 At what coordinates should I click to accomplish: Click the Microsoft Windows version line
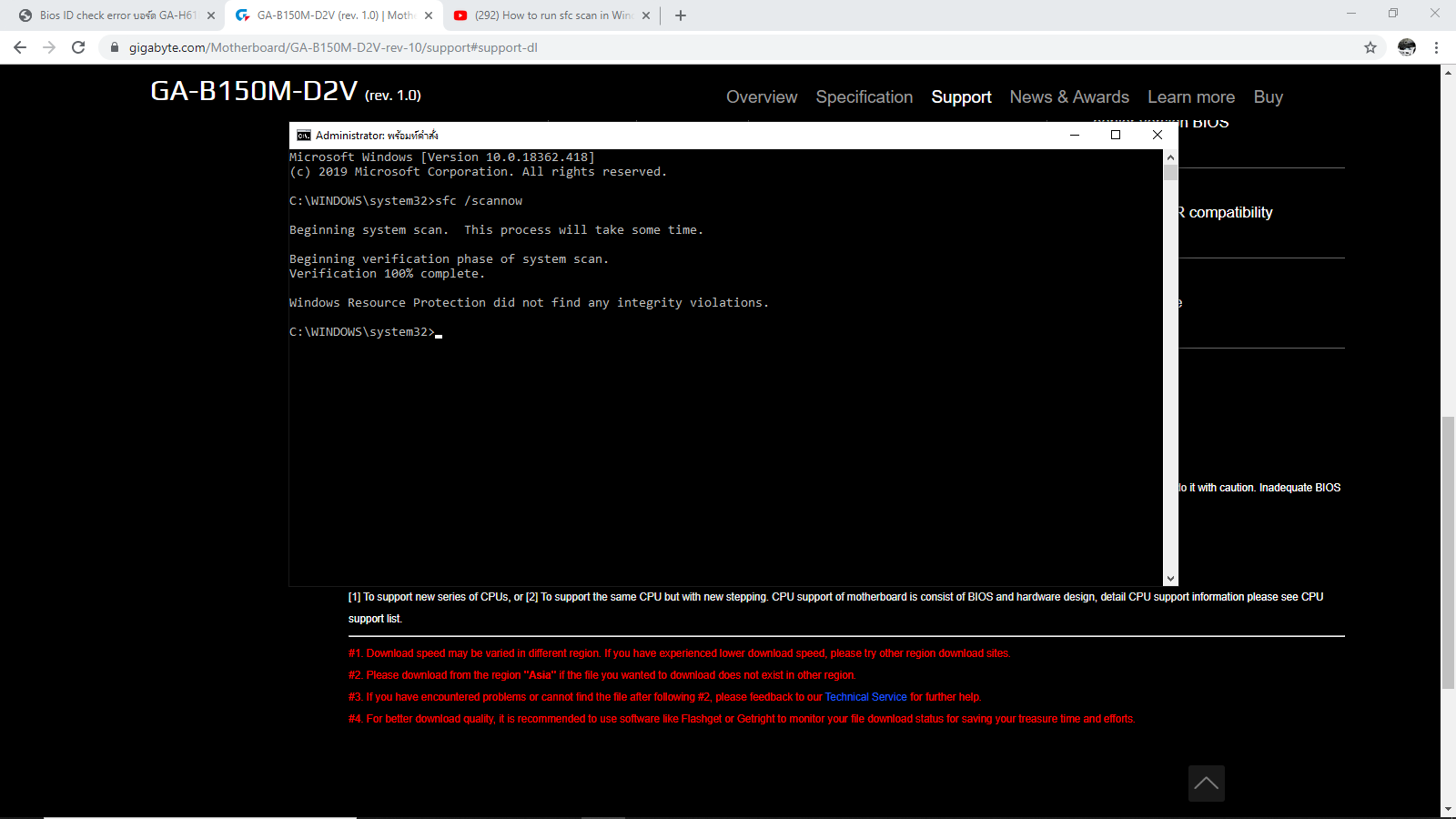coord(442,157)
